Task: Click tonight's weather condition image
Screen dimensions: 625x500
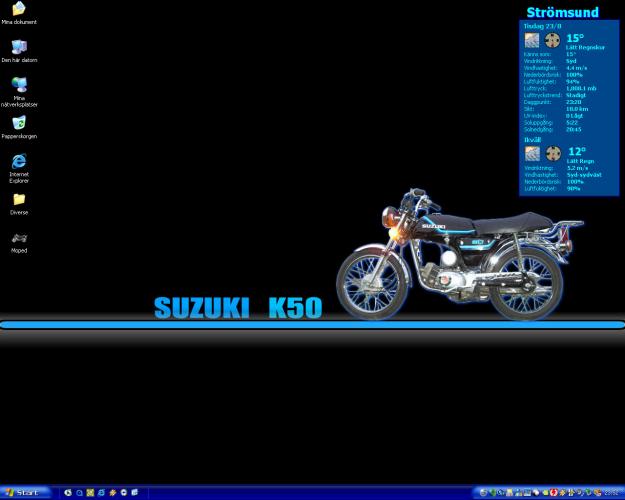Action: coord(532,154)
